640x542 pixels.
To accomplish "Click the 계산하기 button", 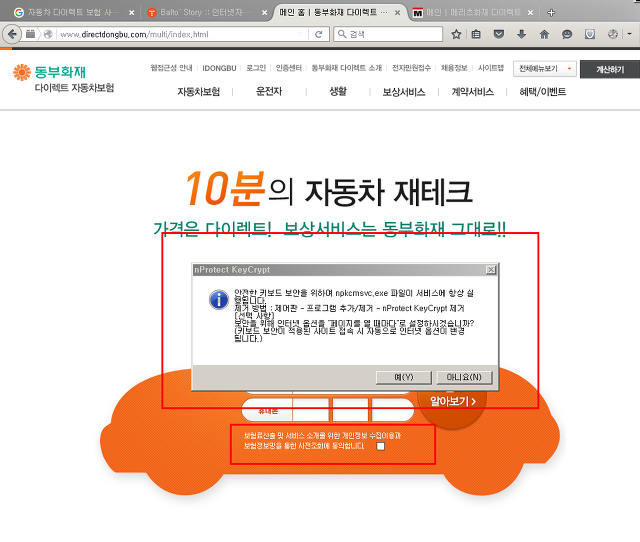I will (610, 69).
